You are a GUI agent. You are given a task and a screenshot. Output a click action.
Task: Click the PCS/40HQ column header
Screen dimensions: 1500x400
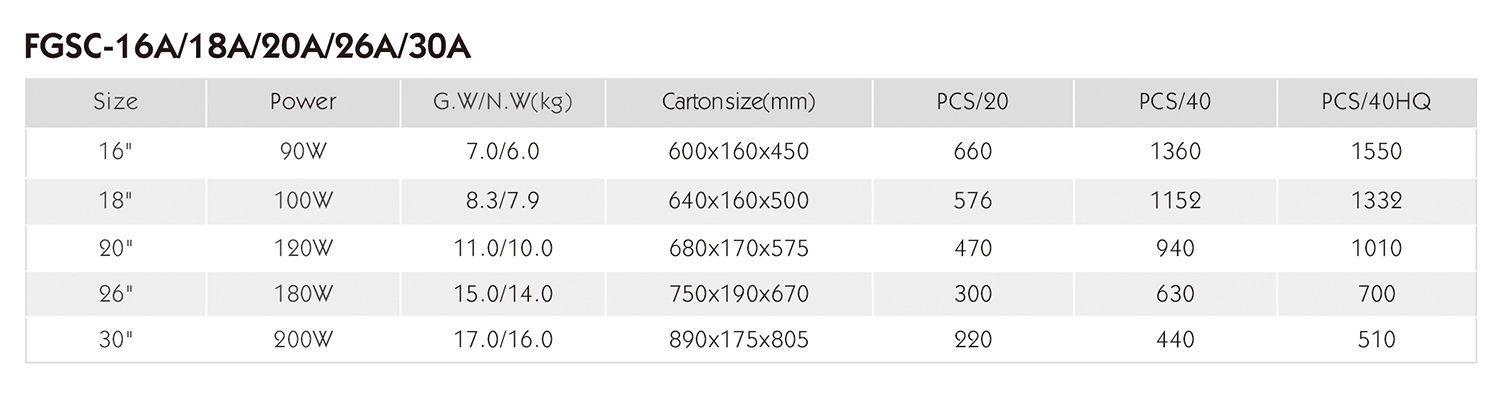coord(1377,103)
